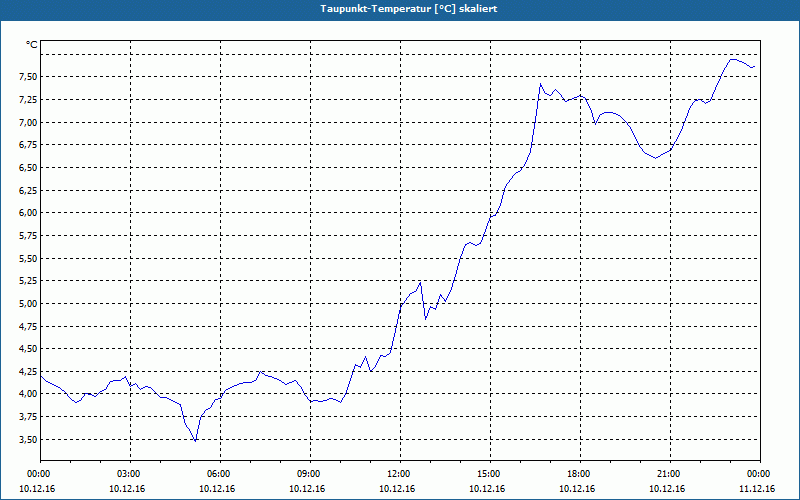Select the 09:00 time label
The image size is (800, 500).
tap(307, 474)
